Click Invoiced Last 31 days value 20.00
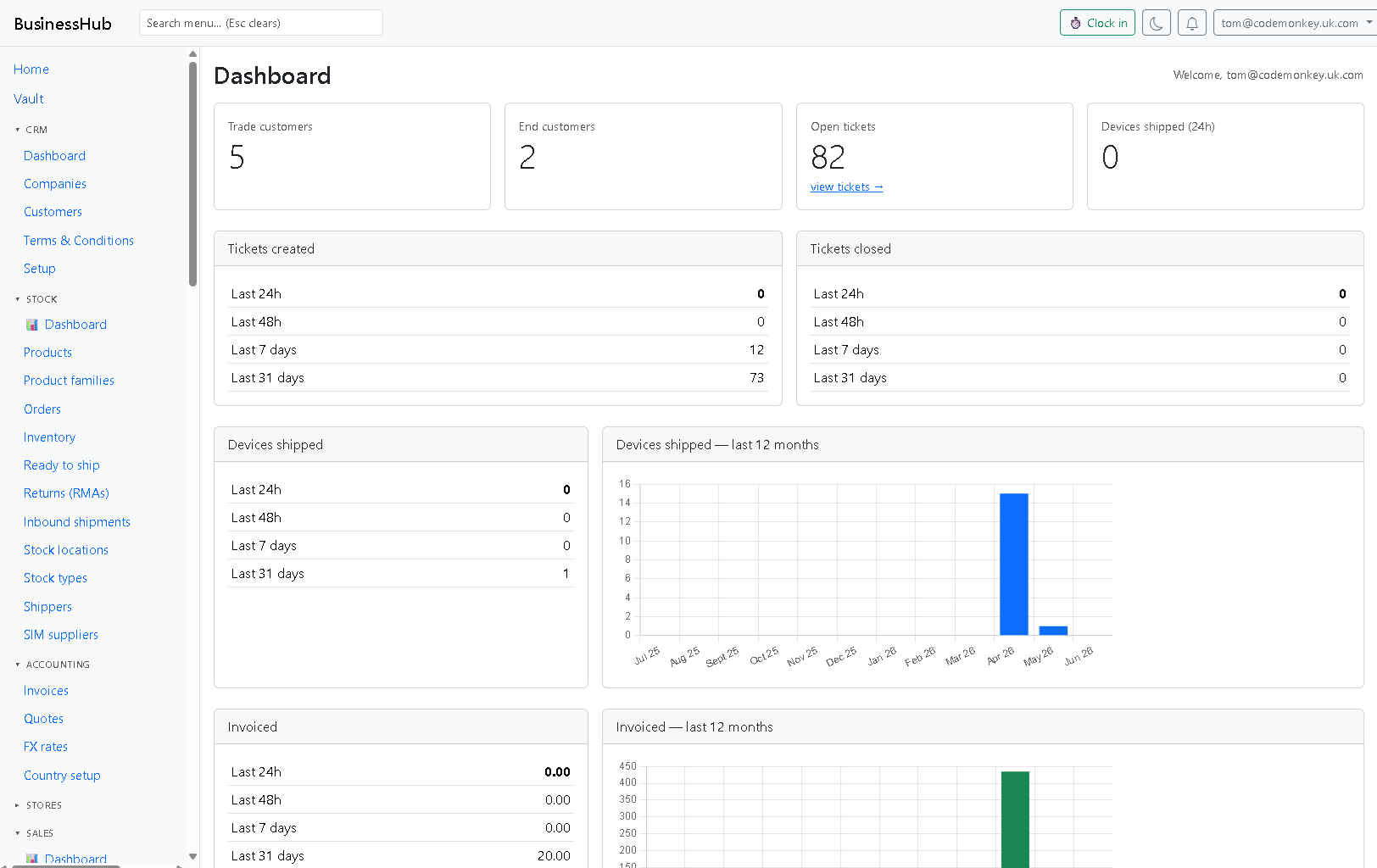This screenshot has height=868, width=1377. (554, 856)
